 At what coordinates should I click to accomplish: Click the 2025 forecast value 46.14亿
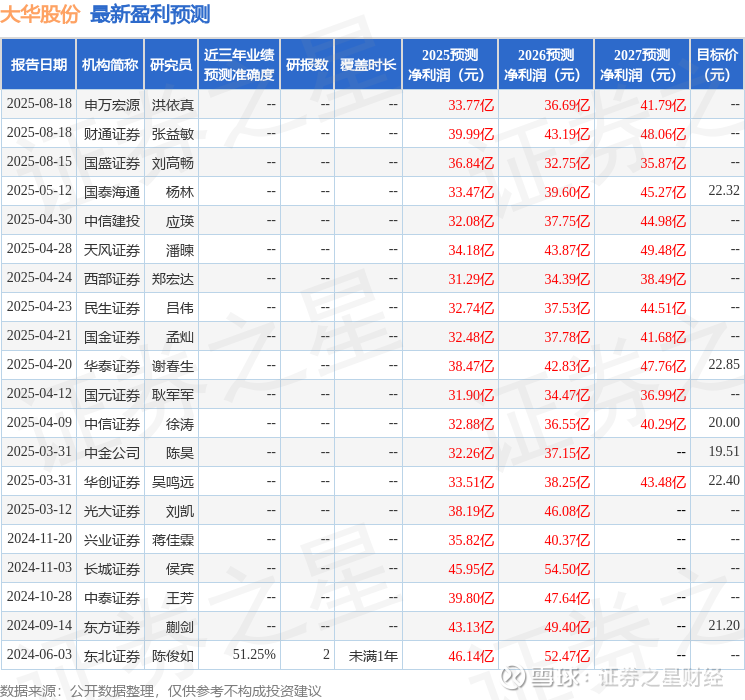[471, 655]
